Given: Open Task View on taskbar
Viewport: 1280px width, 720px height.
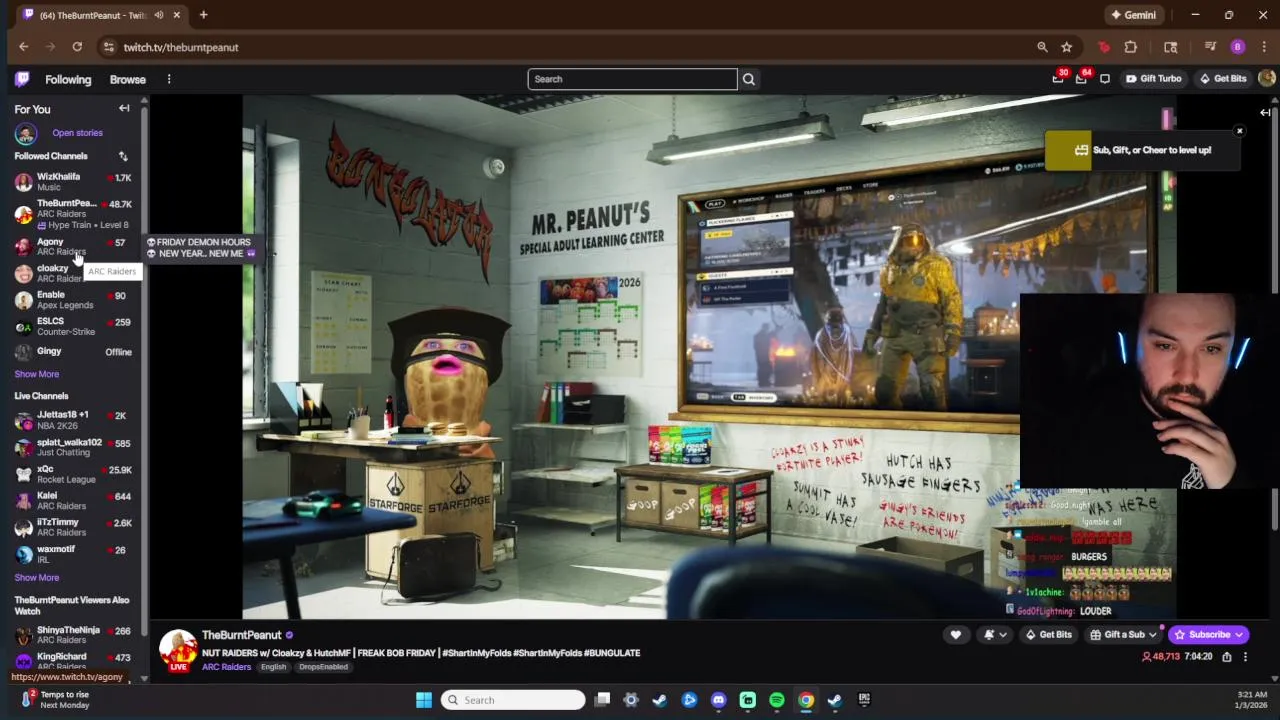Looking at the screenshot, I should [x=602, y=700].
